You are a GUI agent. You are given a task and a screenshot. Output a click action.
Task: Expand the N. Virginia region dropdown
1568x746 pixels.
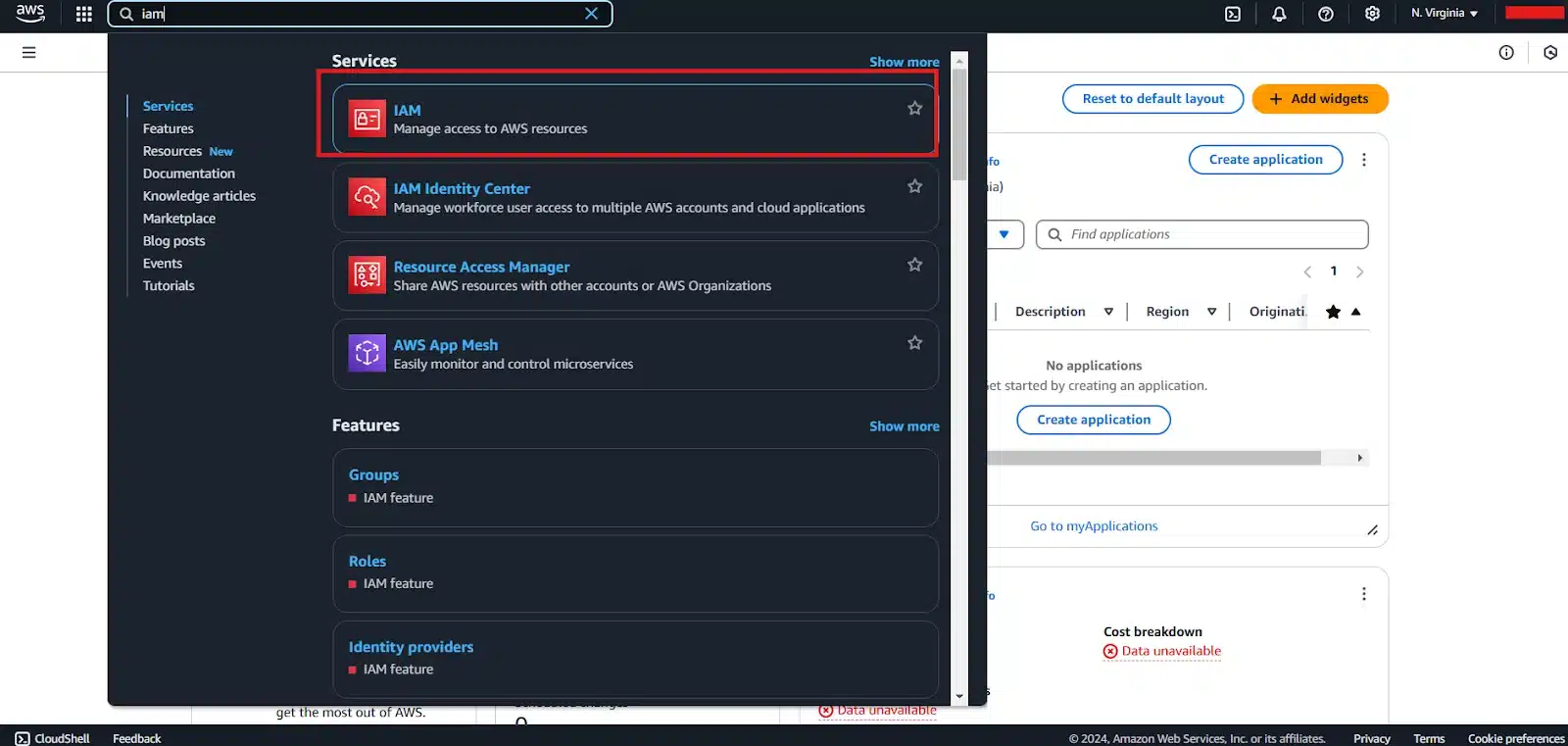(1444, 14)
